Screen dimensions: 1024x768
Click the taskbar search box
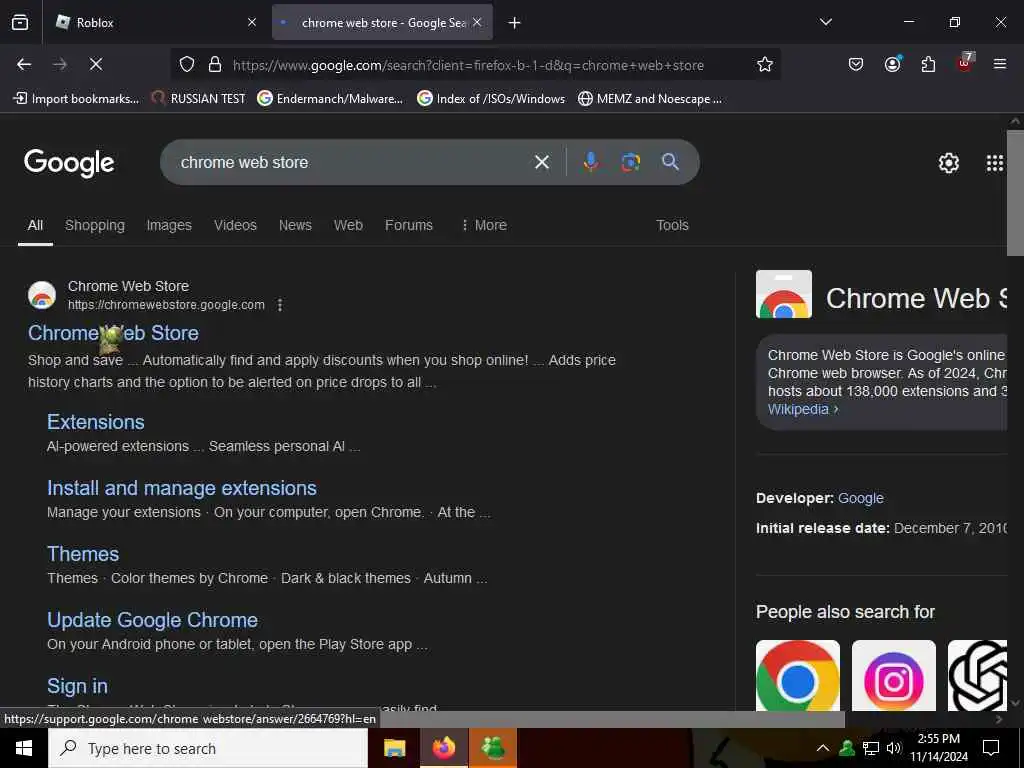click(x=208, y=748)
